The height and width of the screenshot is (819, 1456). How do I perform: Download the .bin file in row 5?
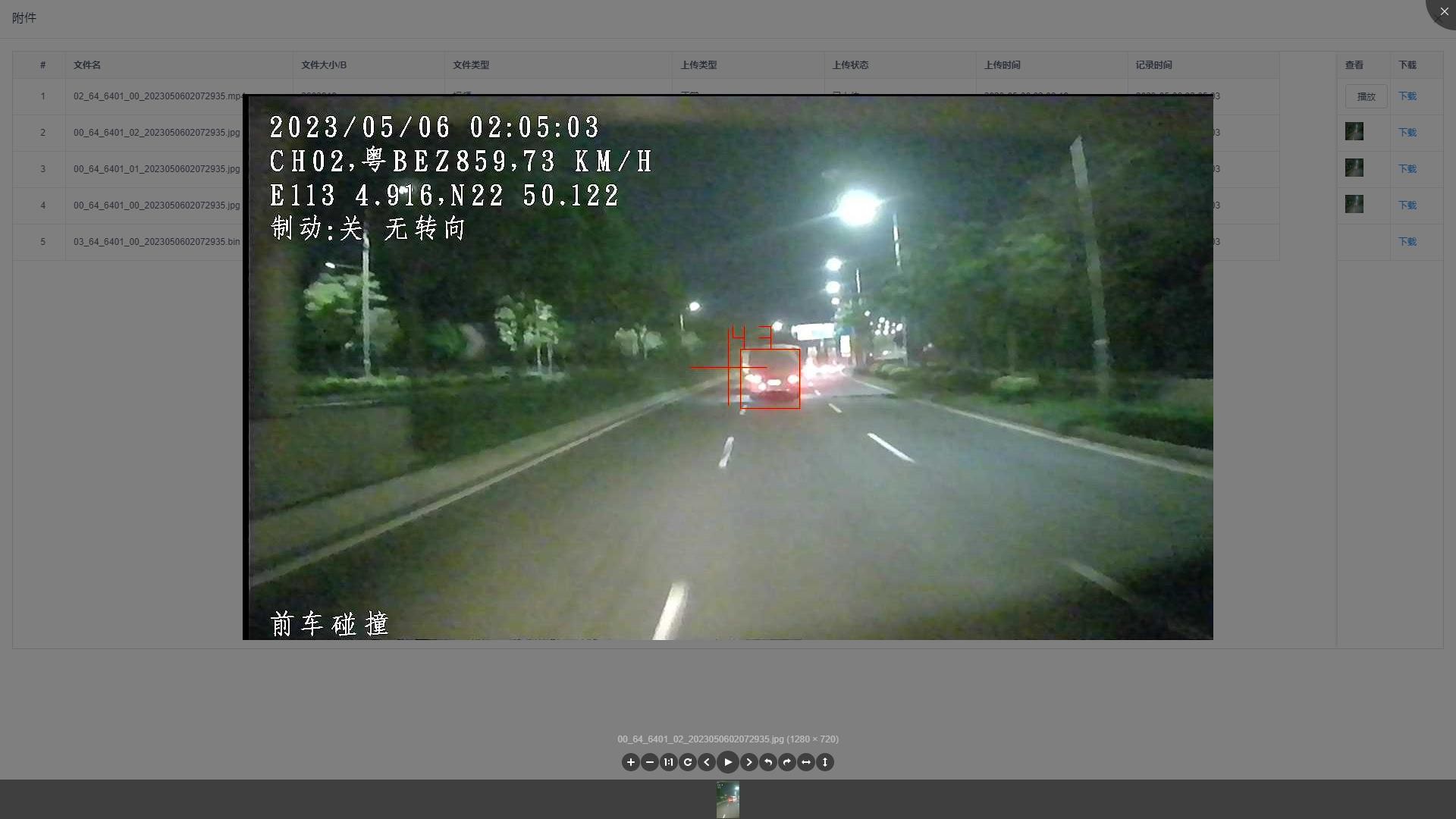click(1407, 242)
